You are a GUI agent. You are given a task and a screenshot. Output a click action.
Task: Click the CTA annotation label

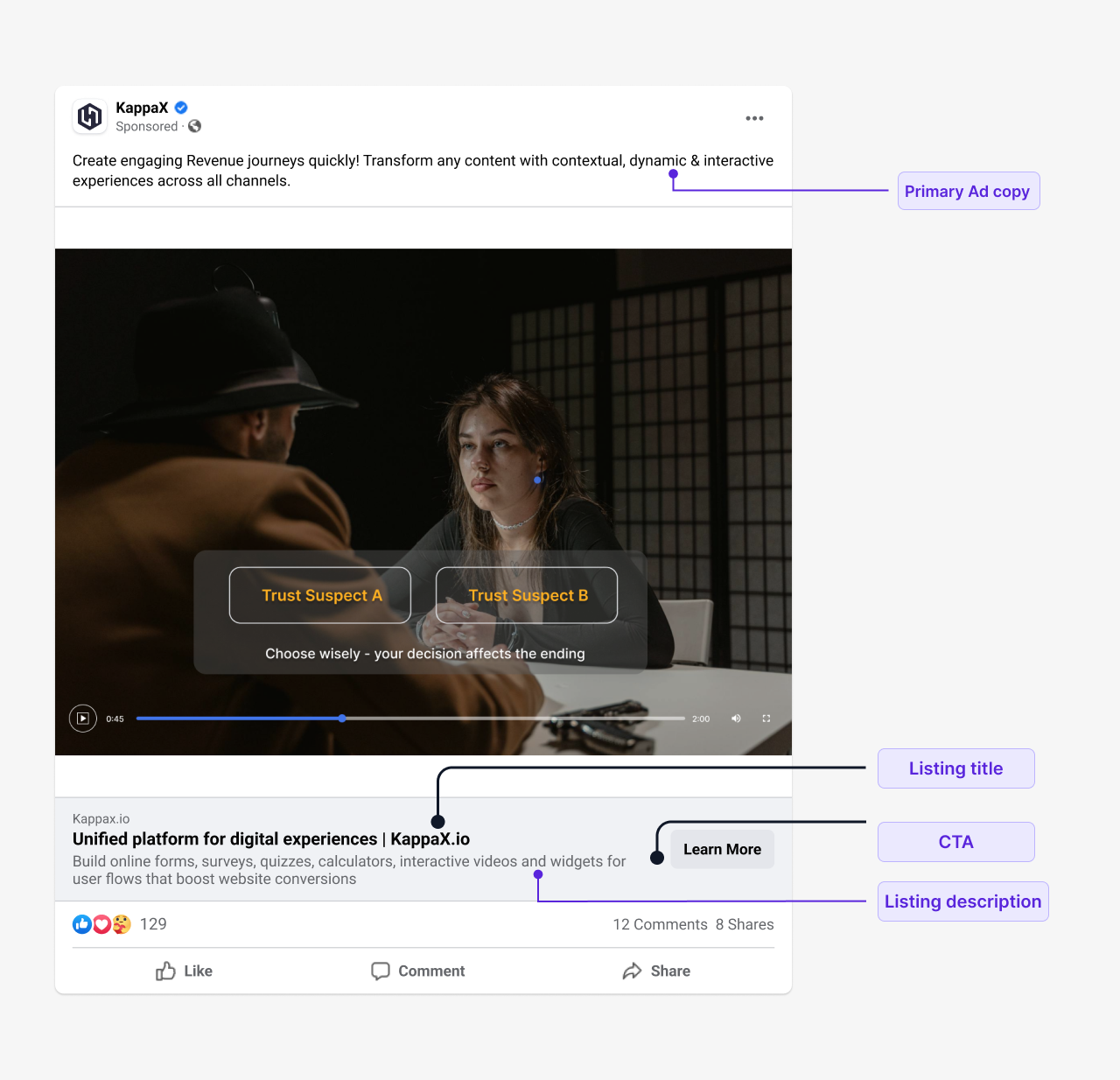point(956,842)
